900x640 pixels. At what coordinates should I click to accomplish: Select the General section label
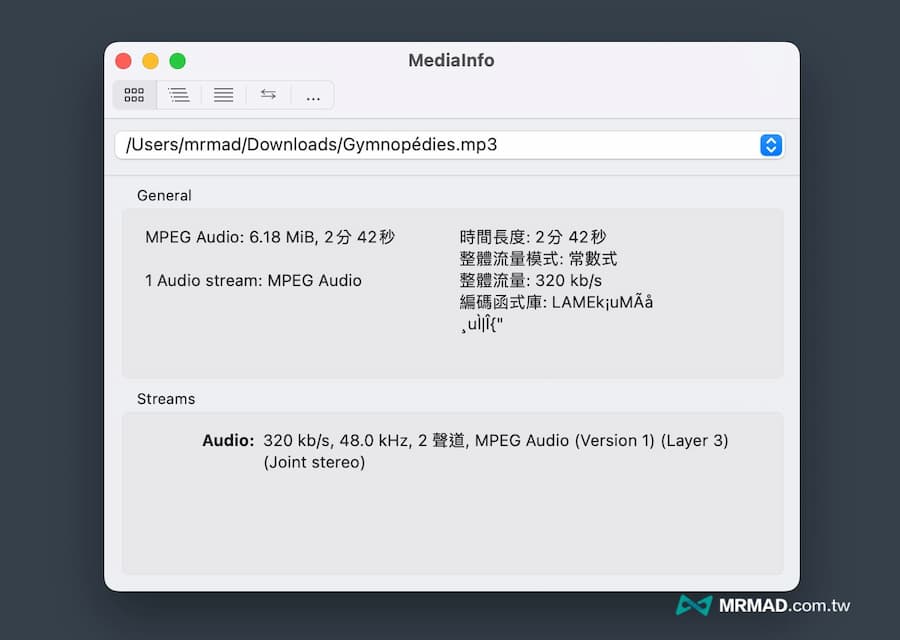click(164, 195)
